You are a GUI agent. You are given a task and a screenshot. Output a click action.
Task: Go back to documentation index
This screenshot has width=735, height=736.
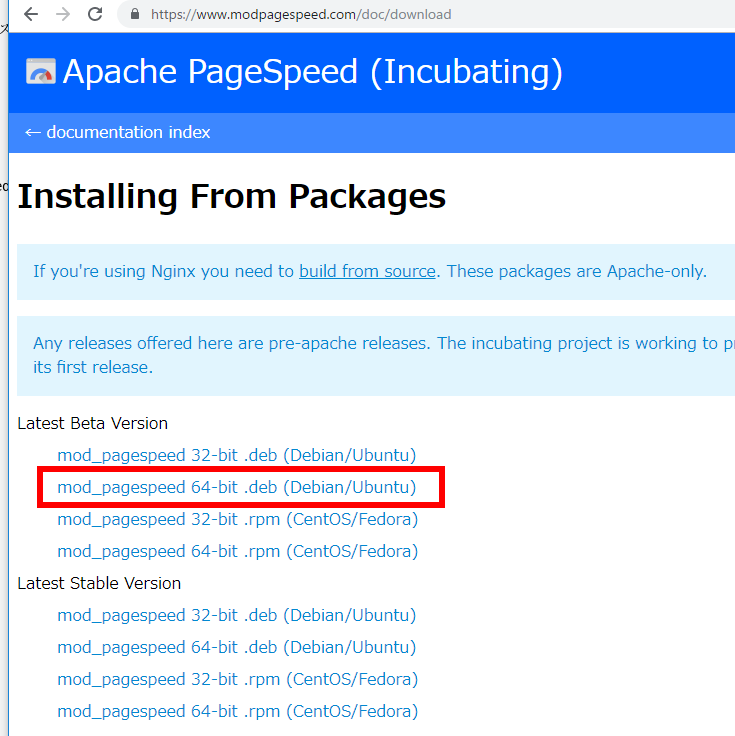117,132
